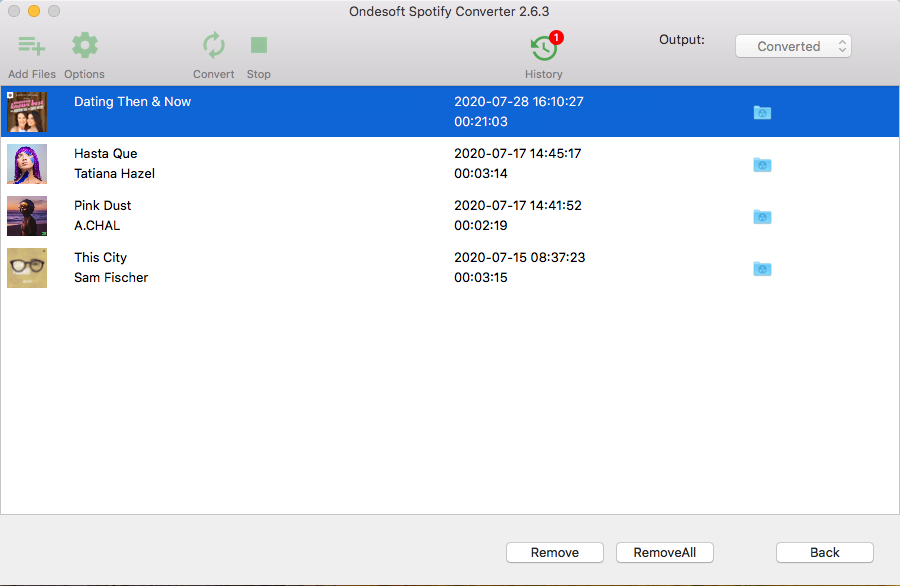The width and height of the screenshot is (900, 586).
Task: Click the Remove button
Action: tap(554, 552)
